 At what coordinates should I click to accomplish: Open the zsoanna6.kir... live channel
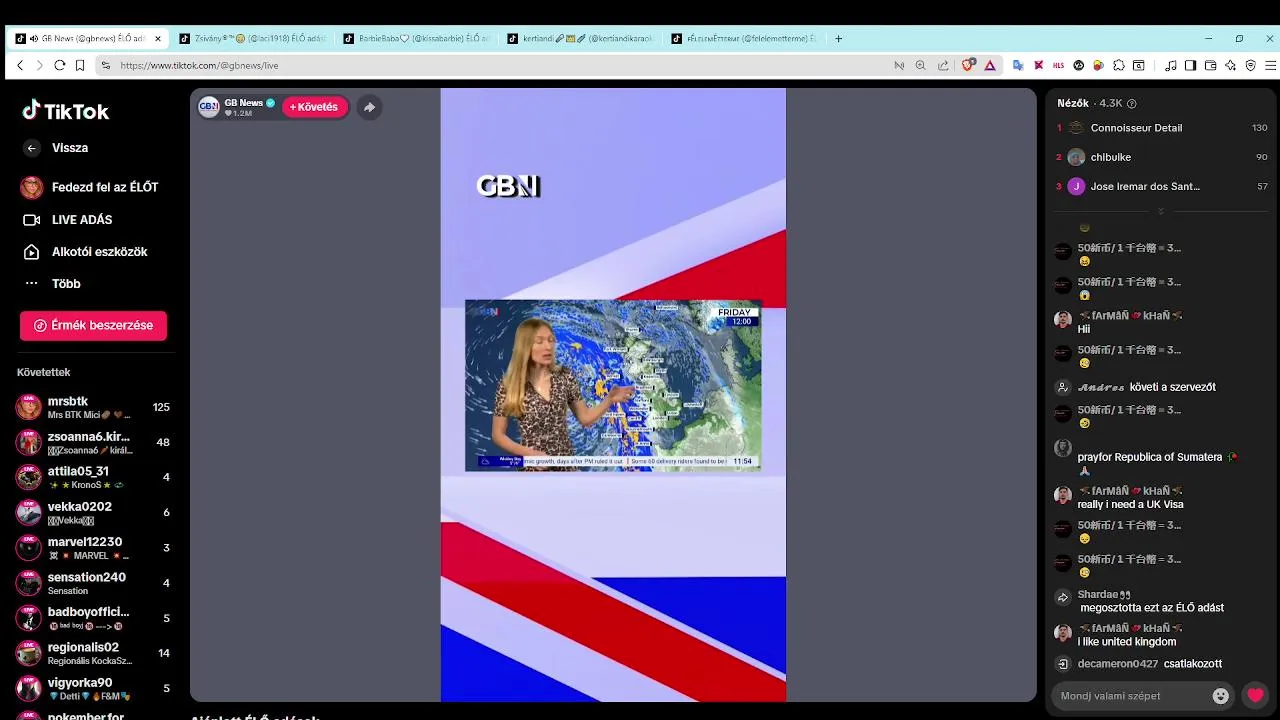click(x=93, y=442)
